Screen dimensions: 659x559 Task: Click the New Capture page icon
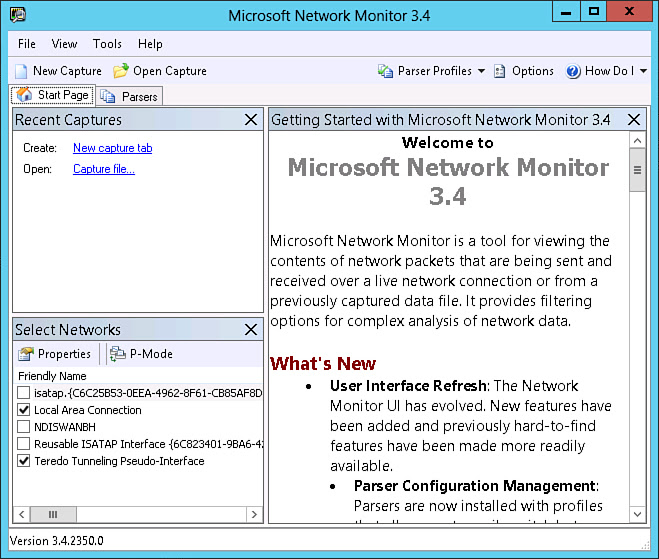point(21,71)
